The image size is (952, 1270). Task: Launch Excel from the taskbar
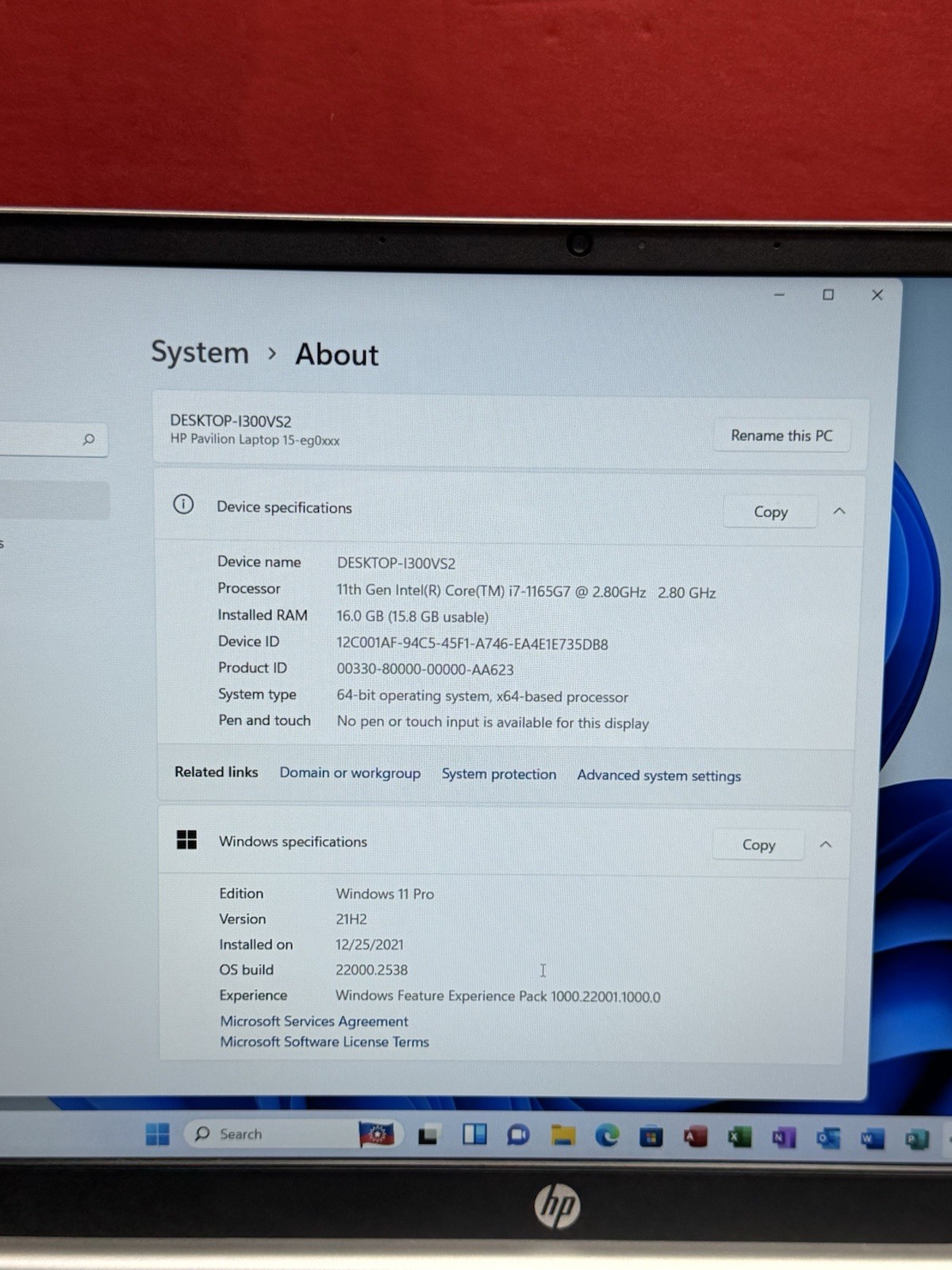point(739,1137)
